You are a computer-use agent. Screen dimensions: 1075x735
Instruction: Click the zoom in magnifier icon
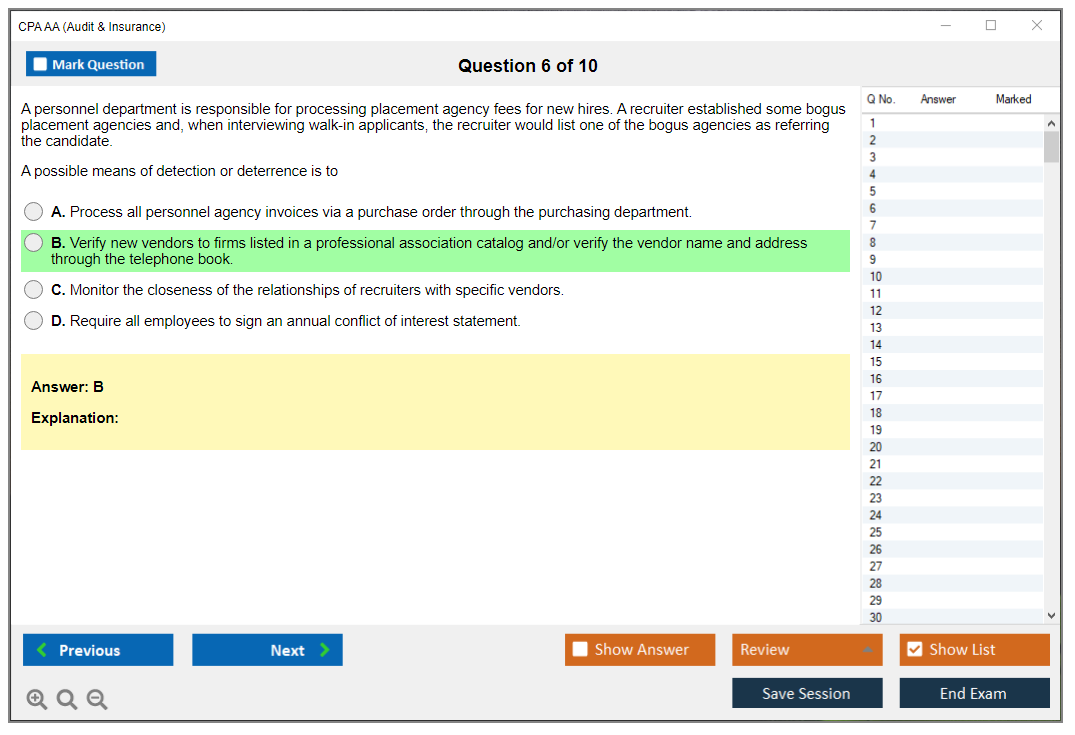pyautogui.click(x=37, y=700)
